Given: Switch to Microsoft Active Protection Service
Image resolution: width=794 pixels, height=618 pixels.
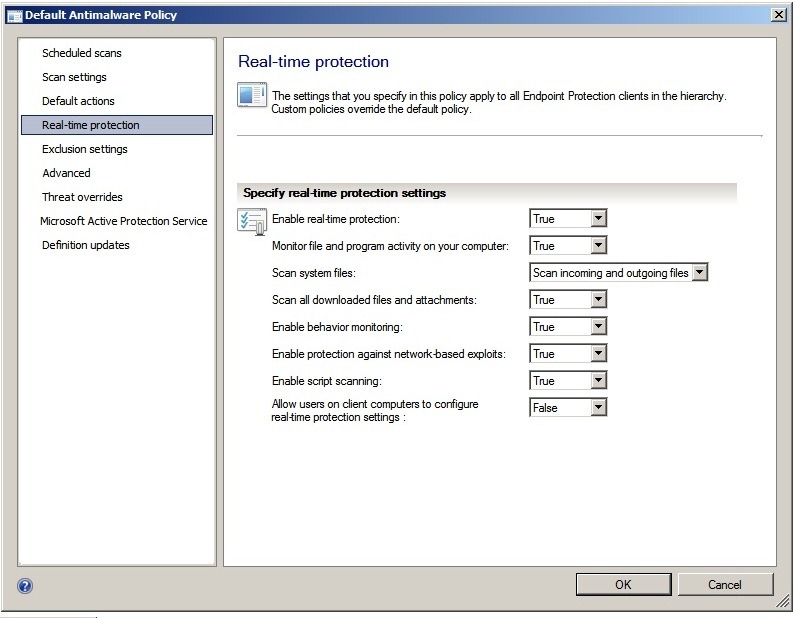Looking at the screenshot, I should (x=124, y=221).
